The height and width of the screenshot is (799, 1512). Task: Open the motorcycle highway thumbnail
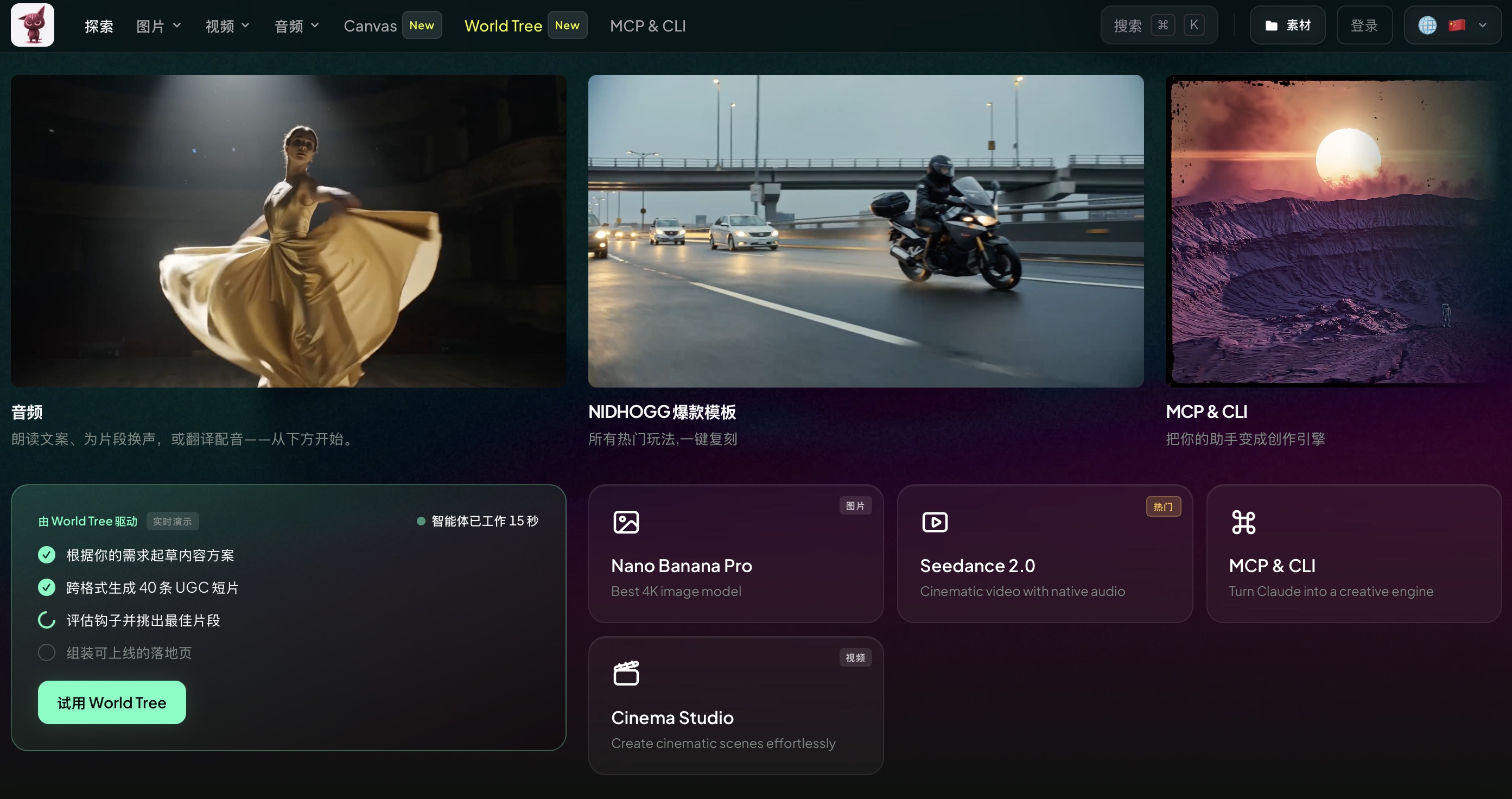coord(866,231)
